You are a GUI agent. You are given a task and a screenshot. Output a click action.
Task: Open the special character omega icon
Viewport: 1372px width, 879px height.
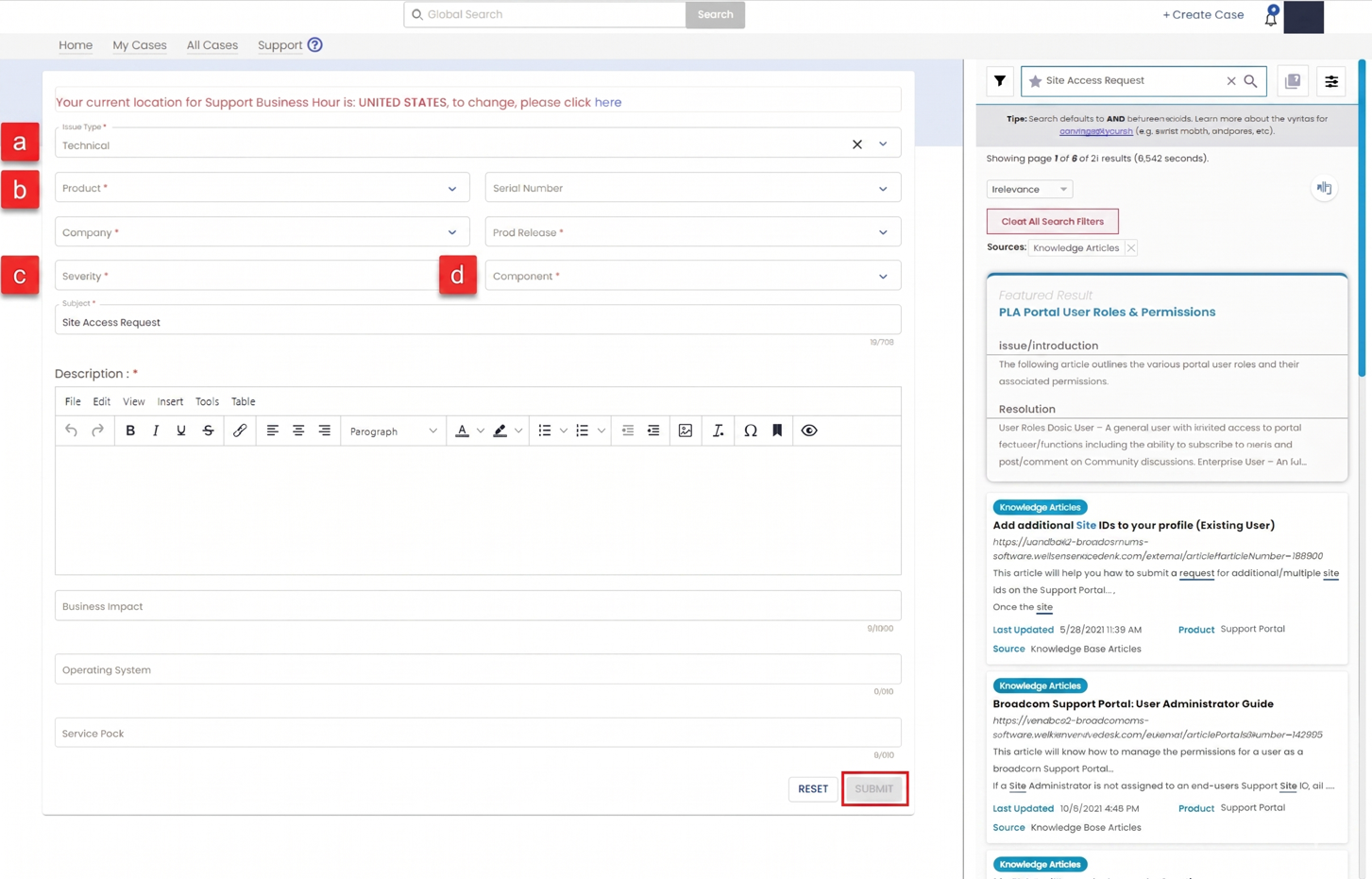tap(750, 431)
